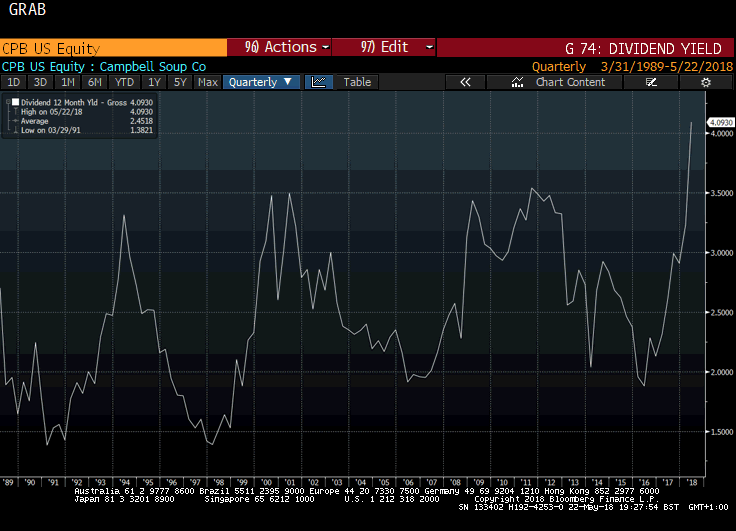Open the Actions dropdown menu

[x=280, y=47]
